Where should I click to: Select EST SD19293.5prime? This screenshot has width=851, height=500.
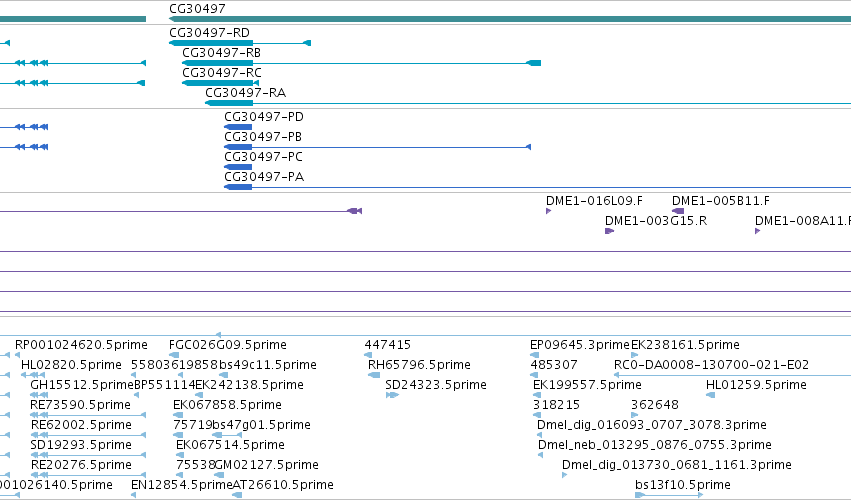tap(81, 445)
